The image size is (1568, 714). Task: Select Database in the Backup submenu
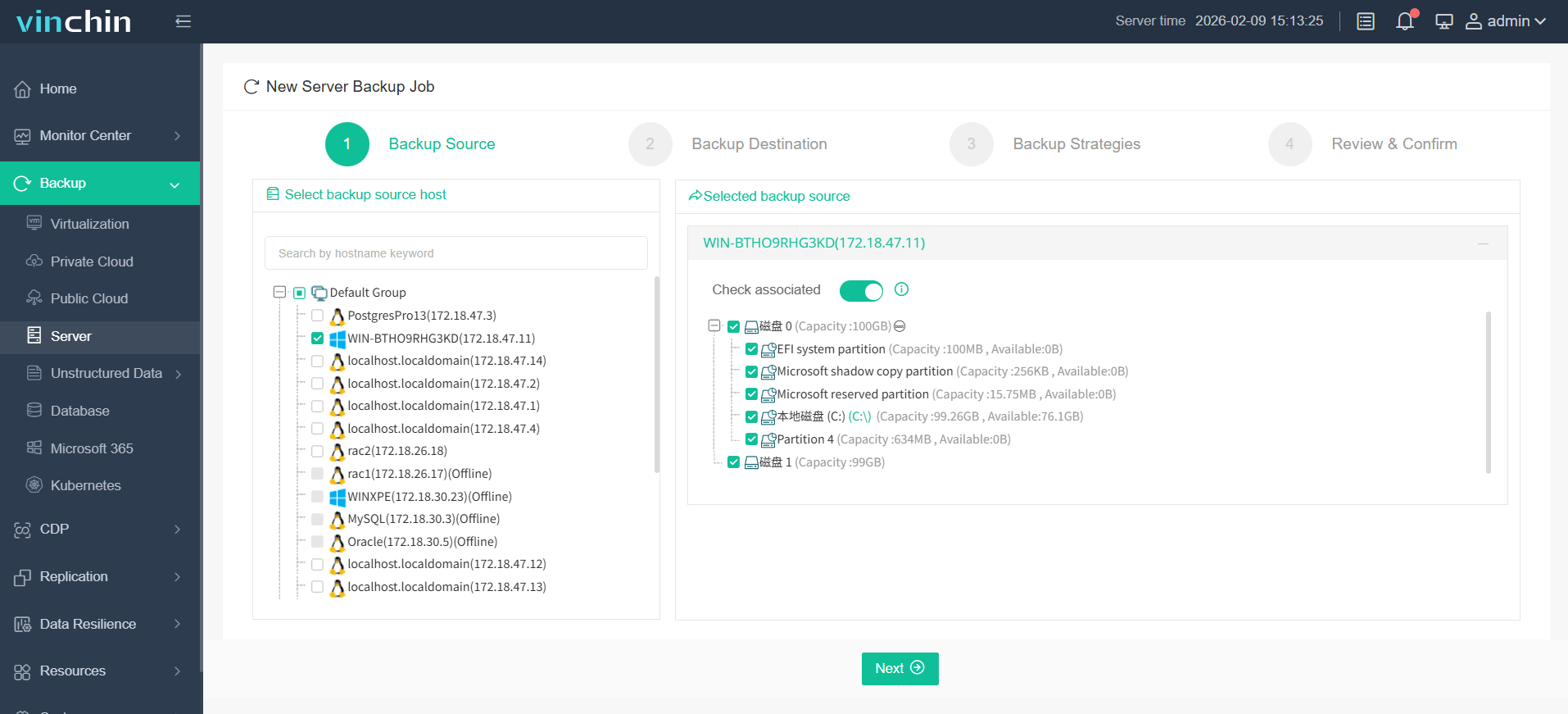[x=79, y=411]
